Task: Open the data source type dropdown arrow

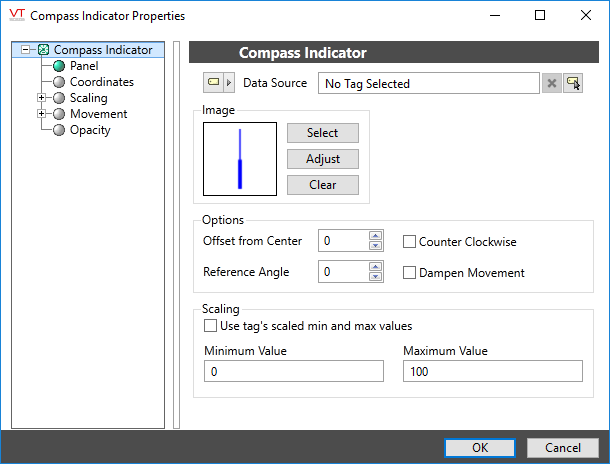Action: pyautogui.click(x=228, y=83)
